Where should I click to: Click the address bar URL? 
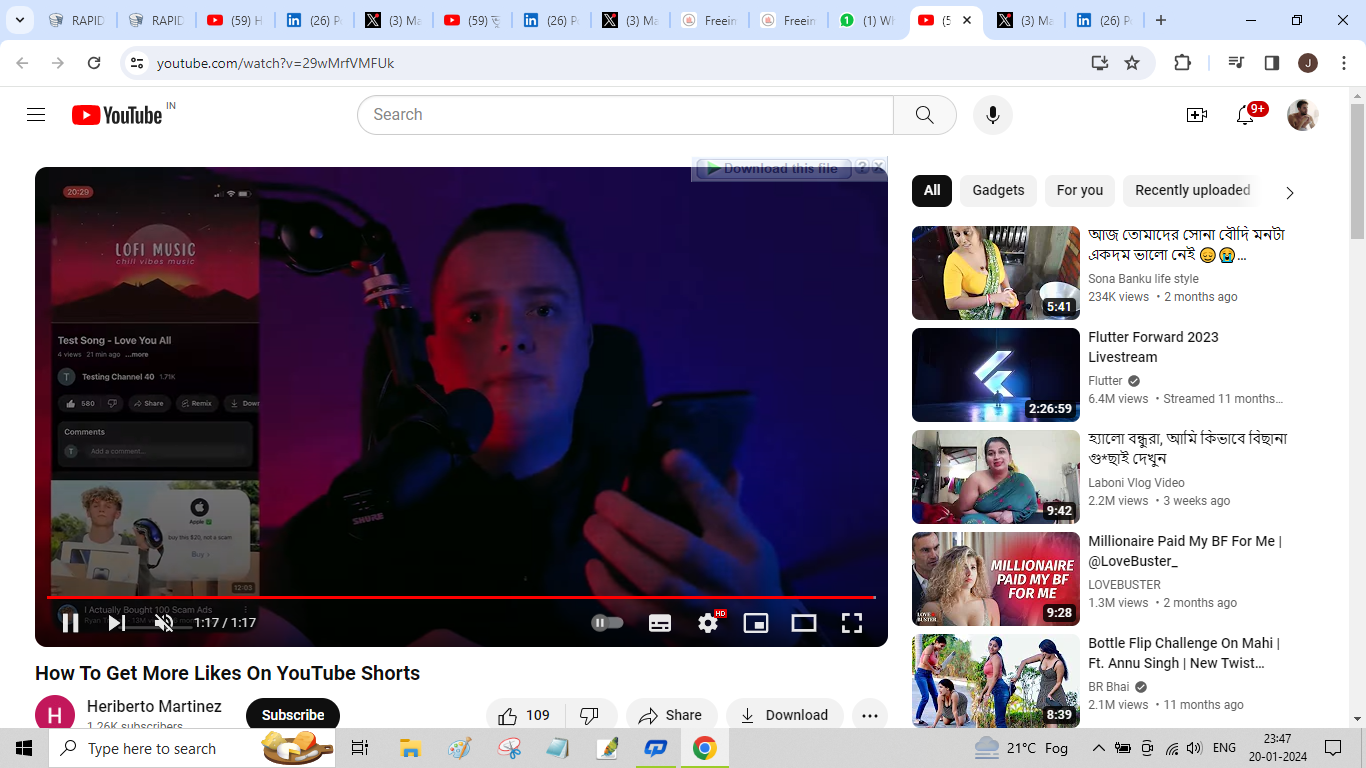click(x=276, y=63)
